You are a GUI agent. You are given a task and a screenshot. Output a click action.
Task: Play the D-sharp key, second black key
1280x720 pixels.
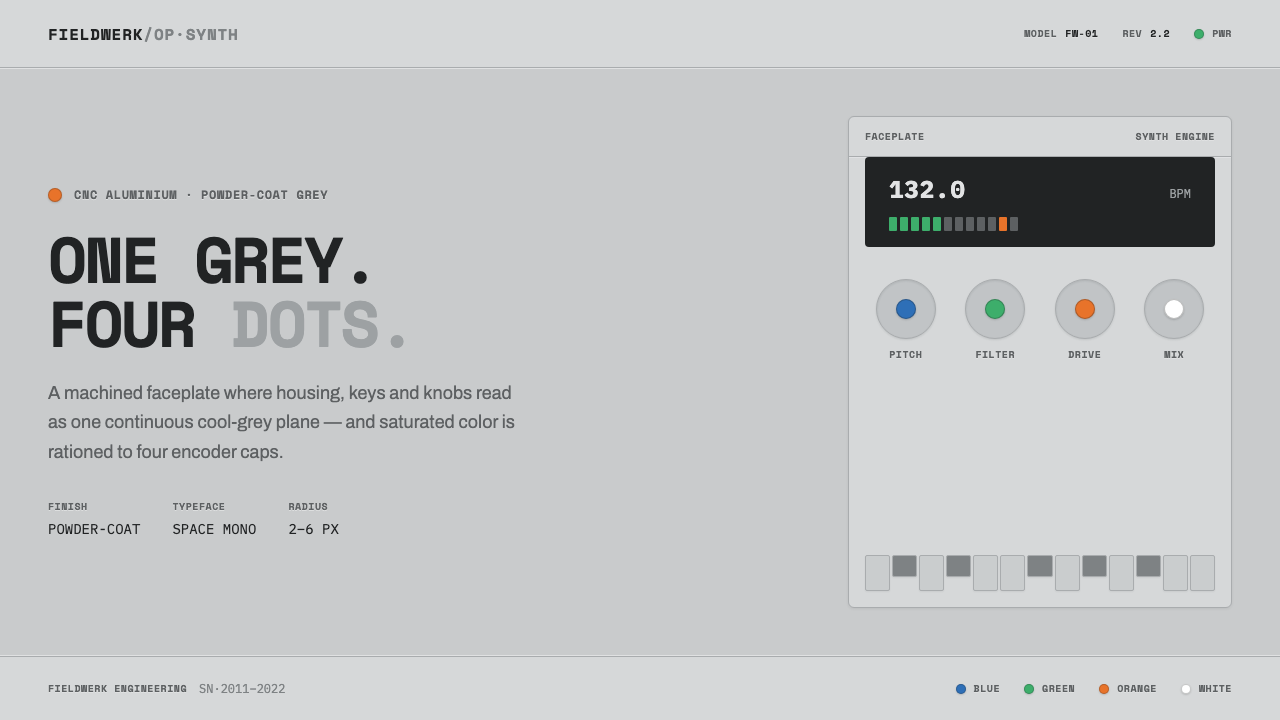[x=958, y=566]
